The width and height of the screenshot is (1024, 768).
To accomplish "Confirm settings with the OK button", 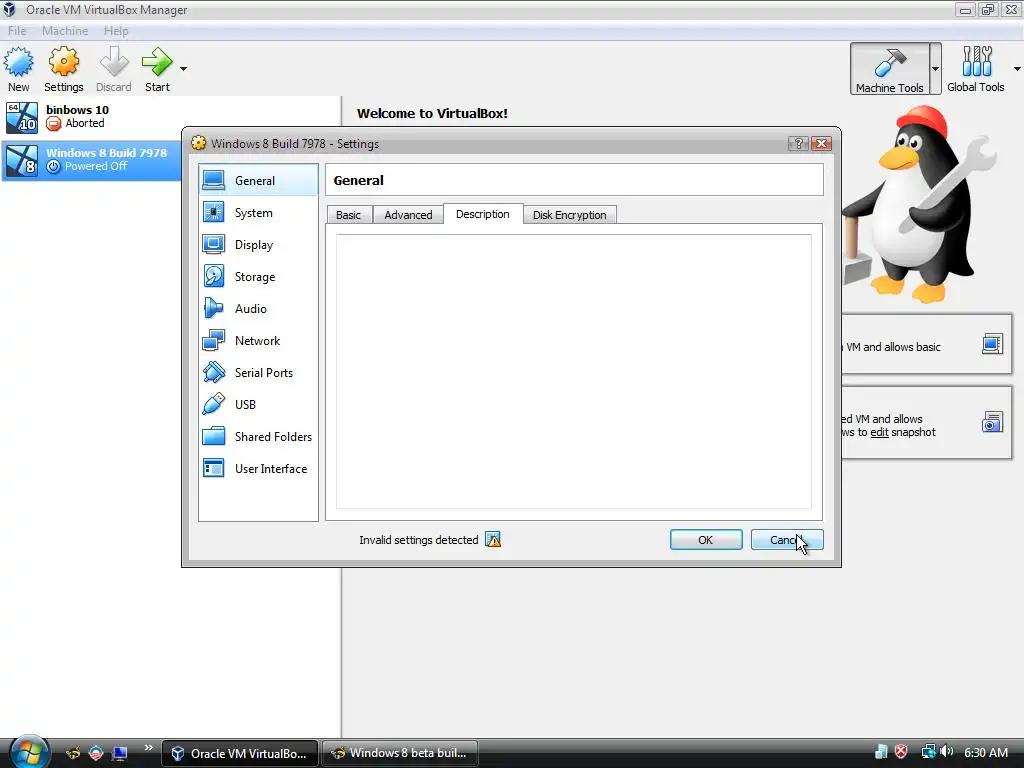I will (x=706, y=540).
